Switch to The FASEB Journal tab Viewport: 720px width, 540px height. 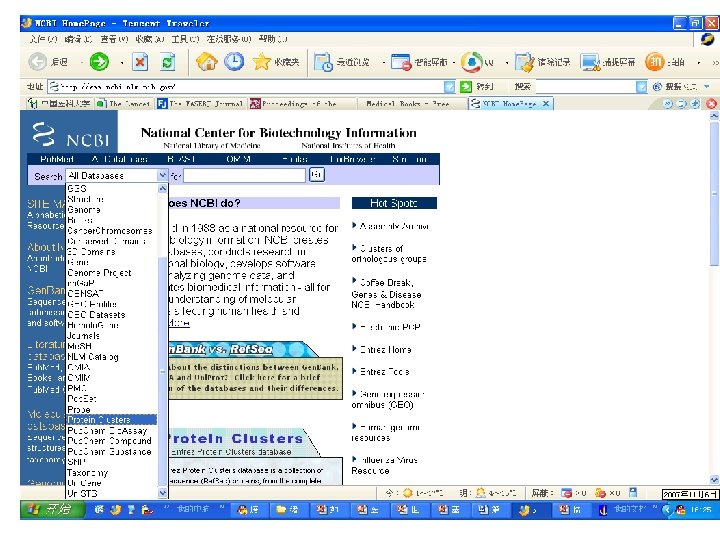point(201,104)
